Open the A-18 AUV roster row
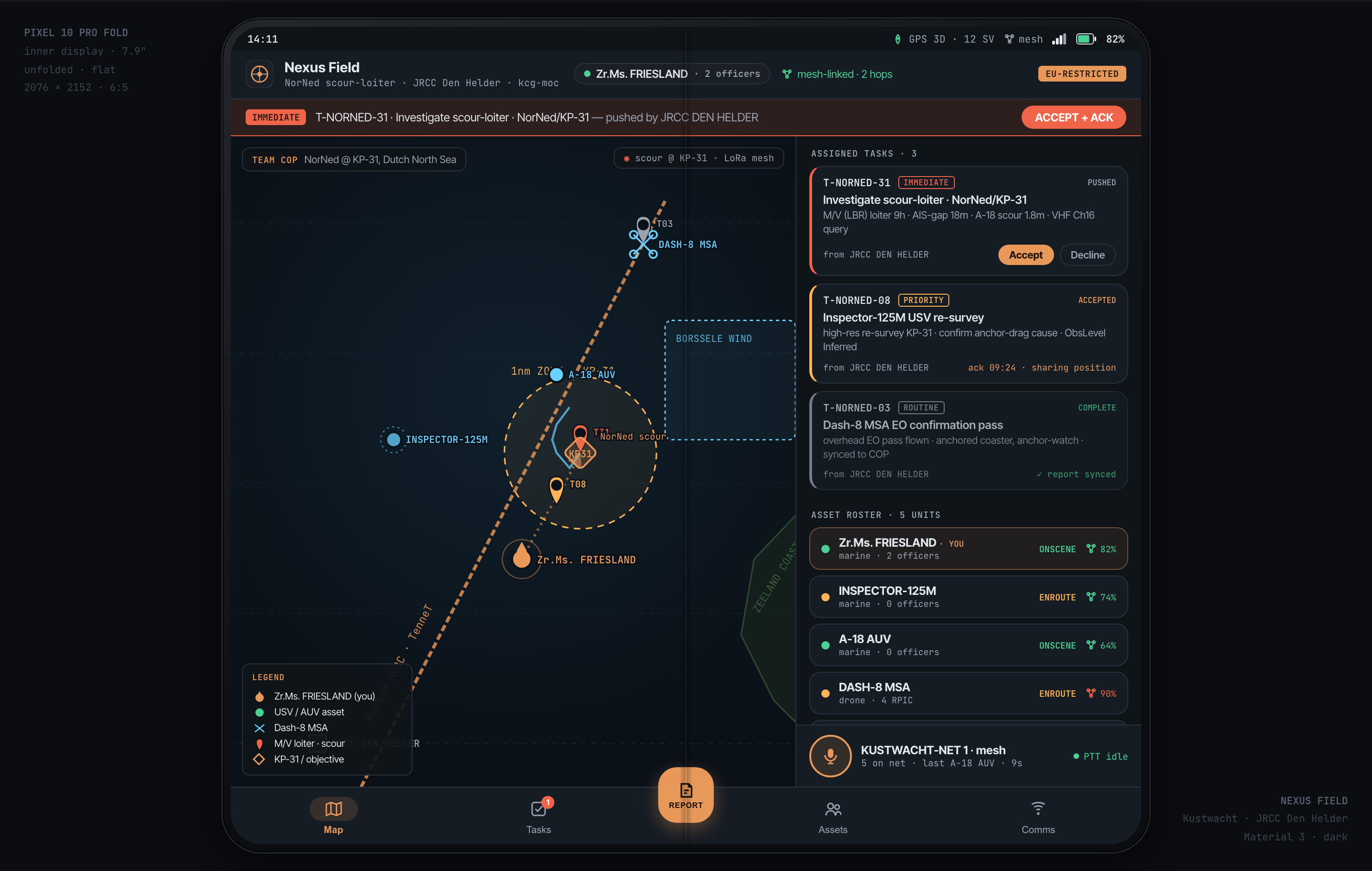The image size is (1372, 871). (968, 645)
